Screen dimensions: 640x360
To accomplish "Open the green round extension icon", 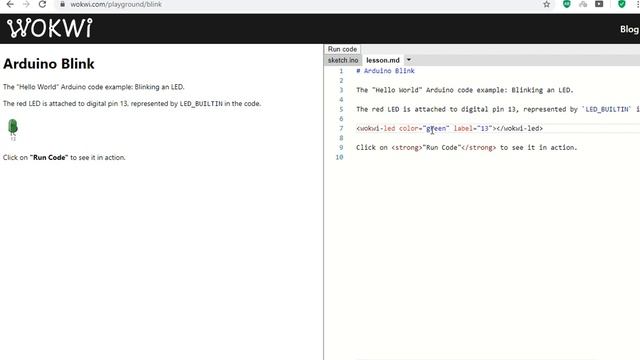I will pos(567,4).
